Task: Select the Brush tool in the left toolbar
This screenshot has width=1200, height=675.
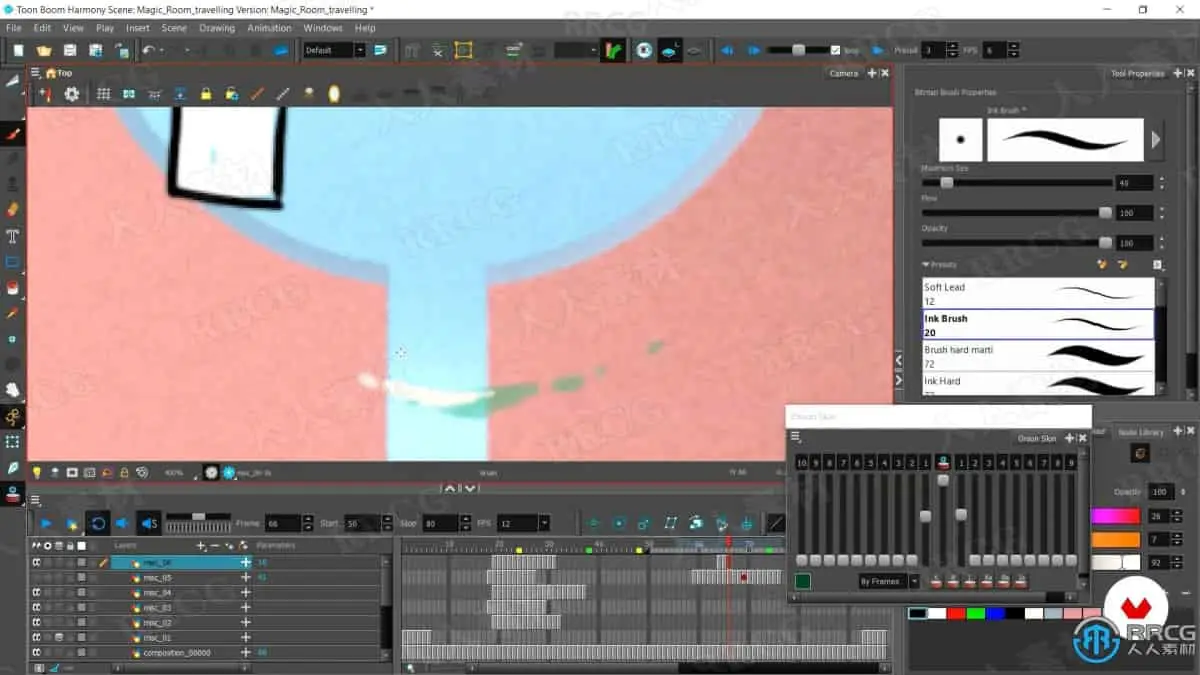Action: [13, 132]
